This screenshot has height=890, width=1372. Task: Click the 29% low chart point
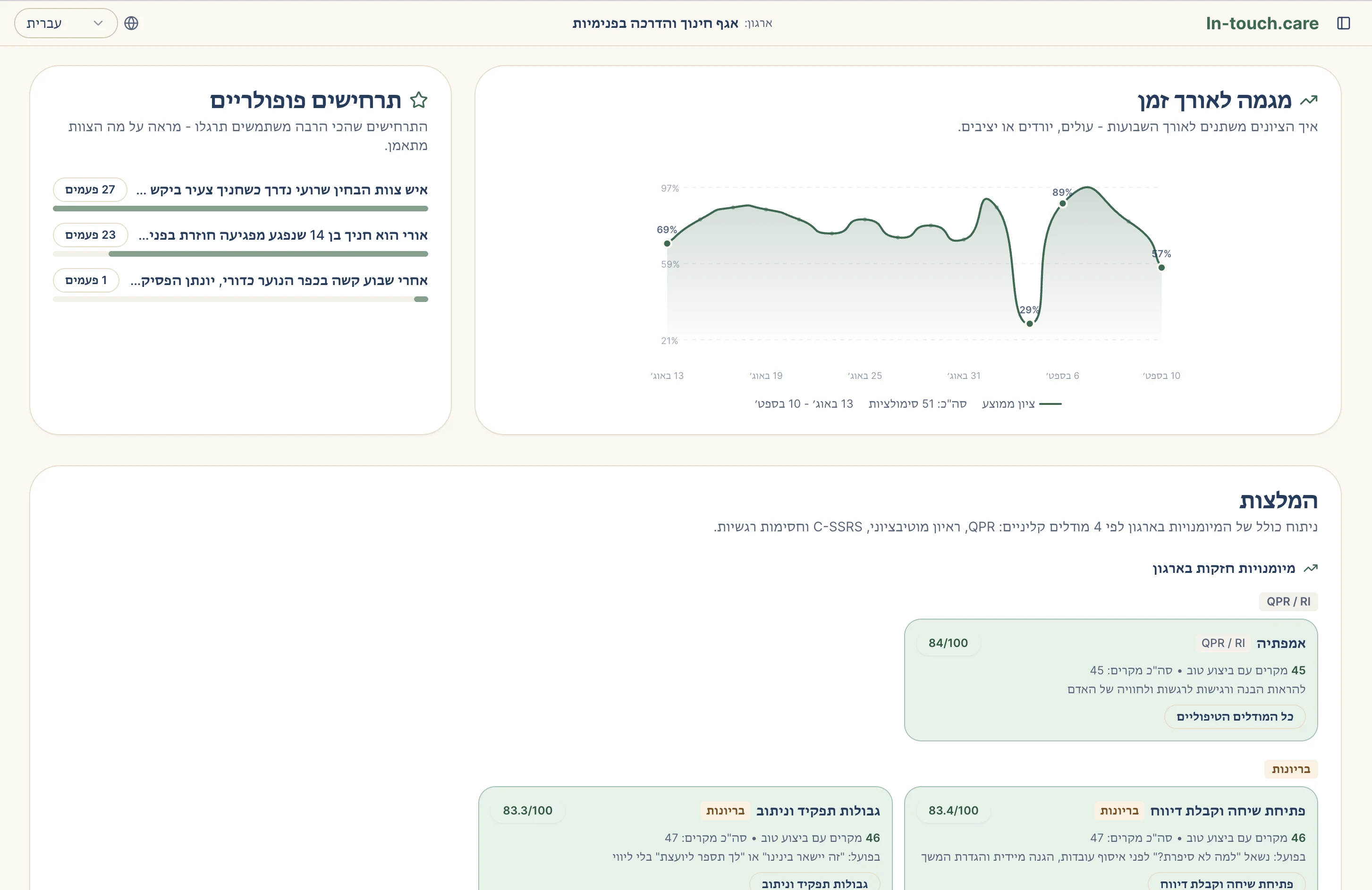tap(1030, 324)
